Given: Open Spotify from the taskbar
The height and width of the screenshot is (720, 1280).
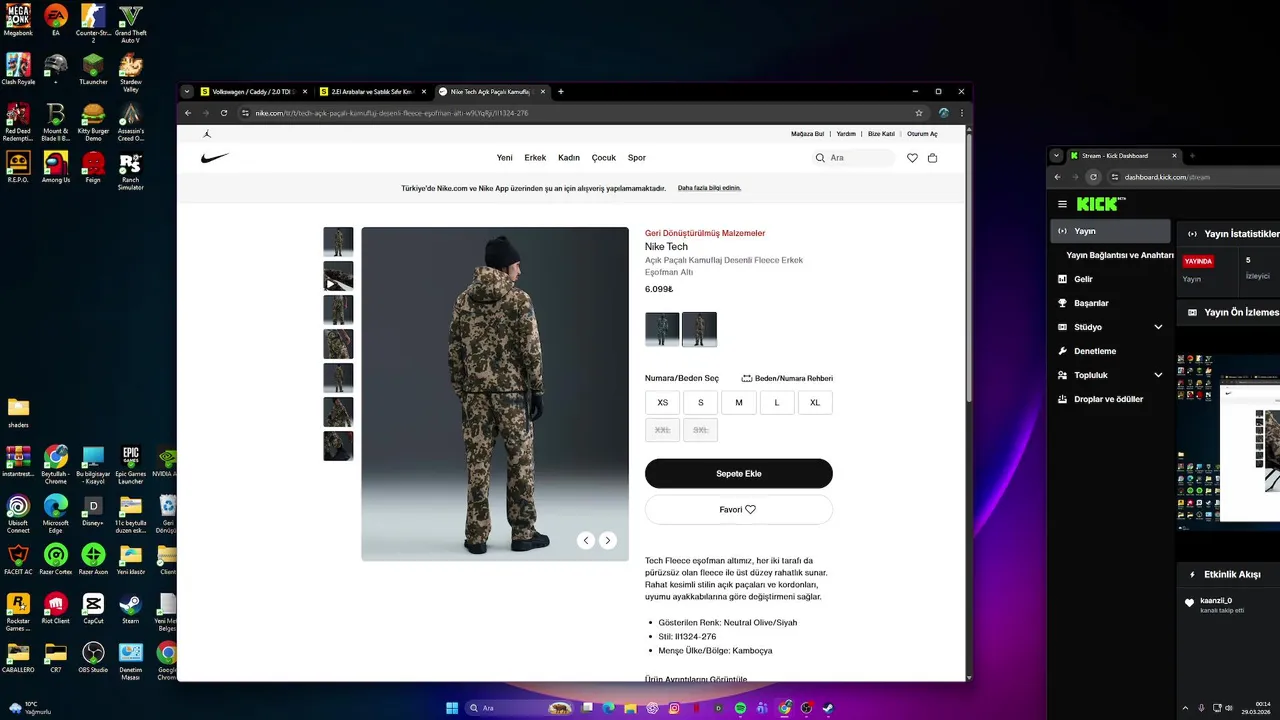Looking at the screenshot, I should tap(740, 708).
